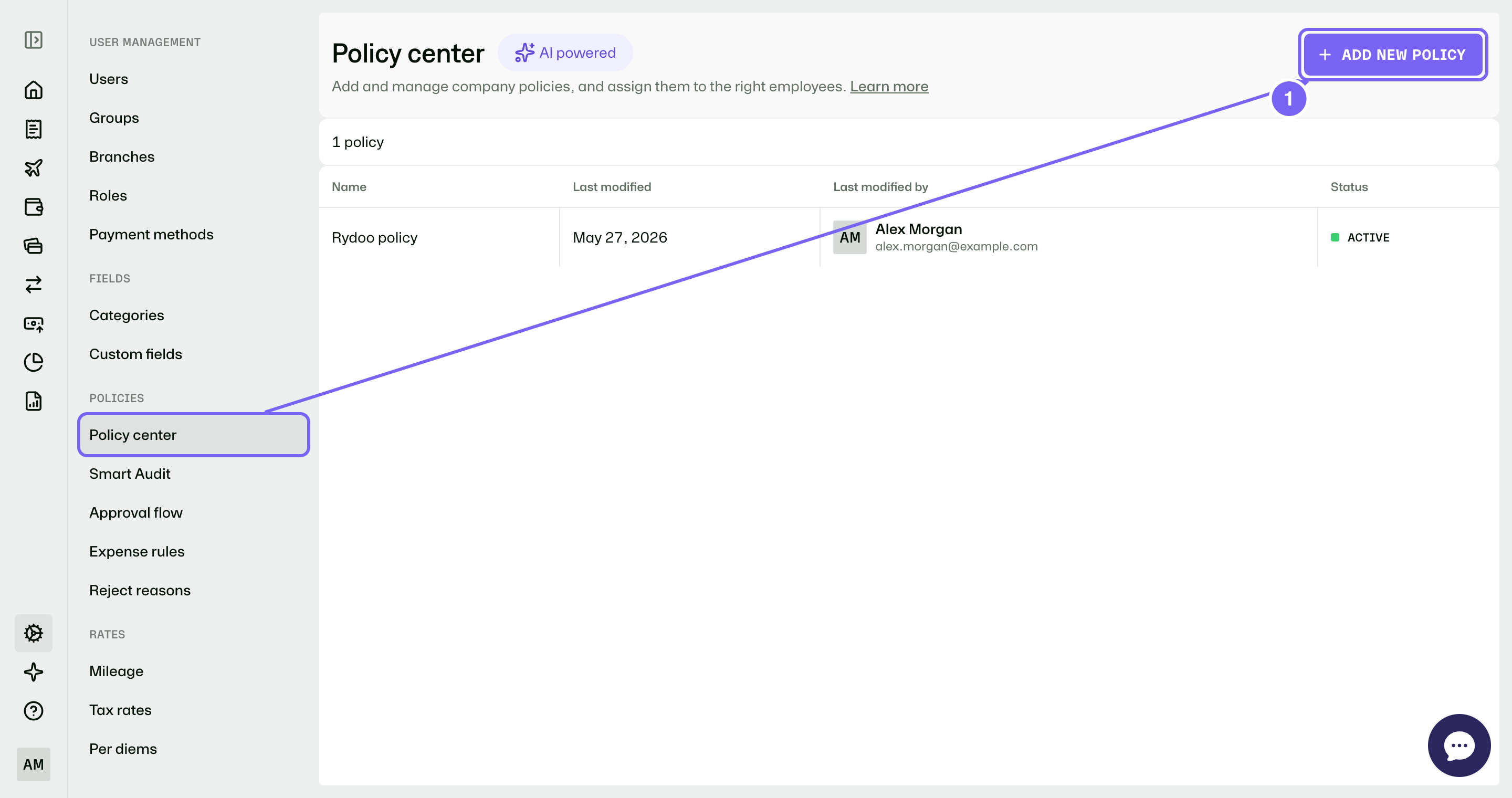Open the AM profile avatar in sidebar
Screen dimensions: 1512x798
coord(34,764)
